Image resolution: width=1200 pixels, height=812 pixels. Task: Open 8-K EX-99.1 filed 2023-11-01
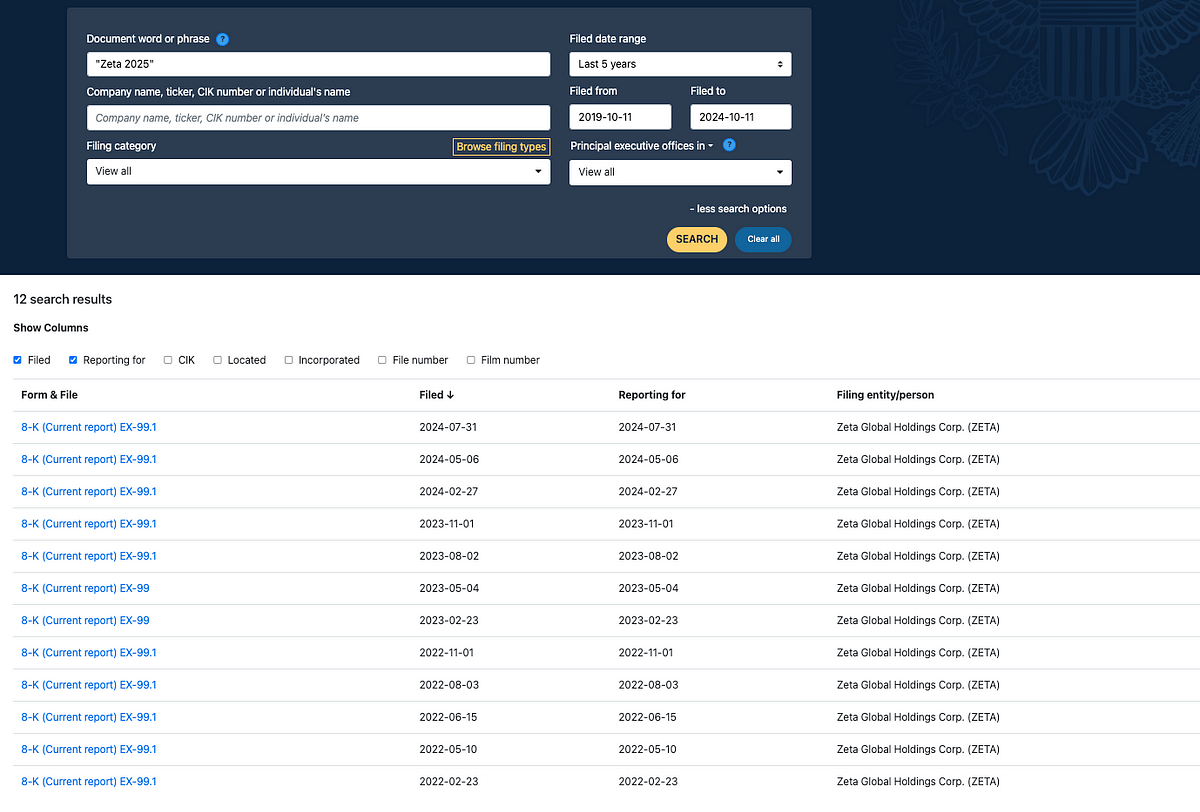pyautogui.click(x=89, y=524)
